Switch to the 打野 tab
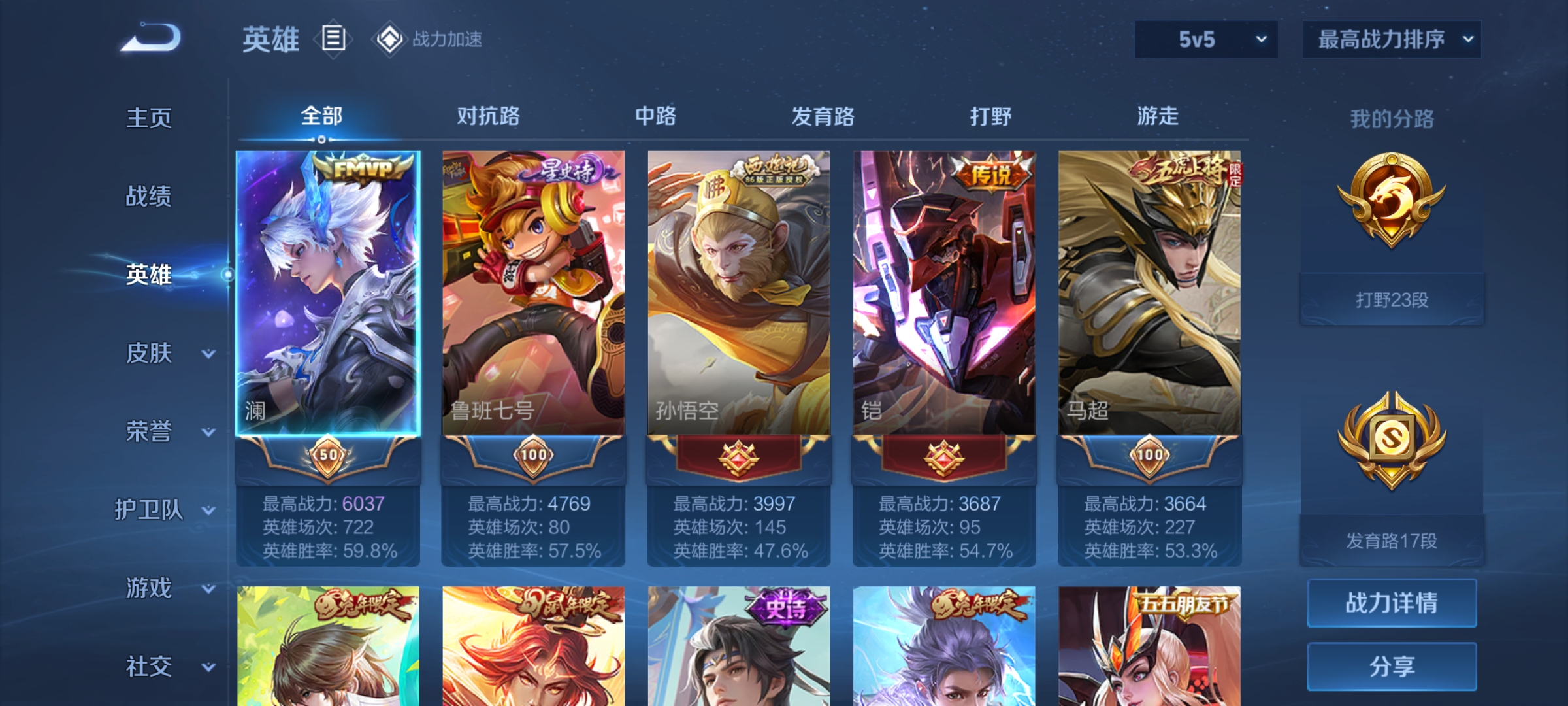 (x=990, y=116)
